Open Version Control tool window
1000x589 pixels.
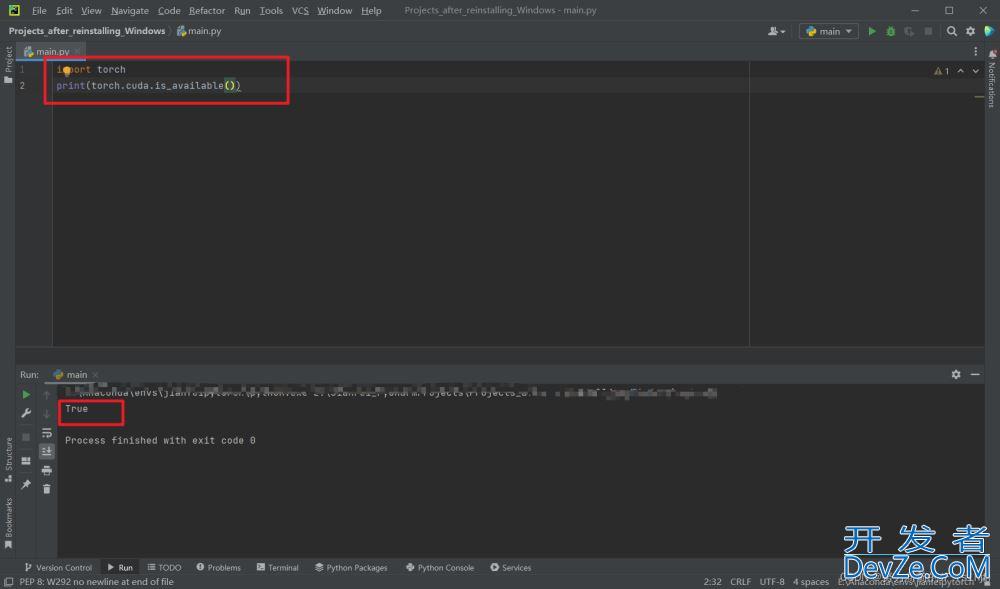pyautogui.click(x=58, y=567)
